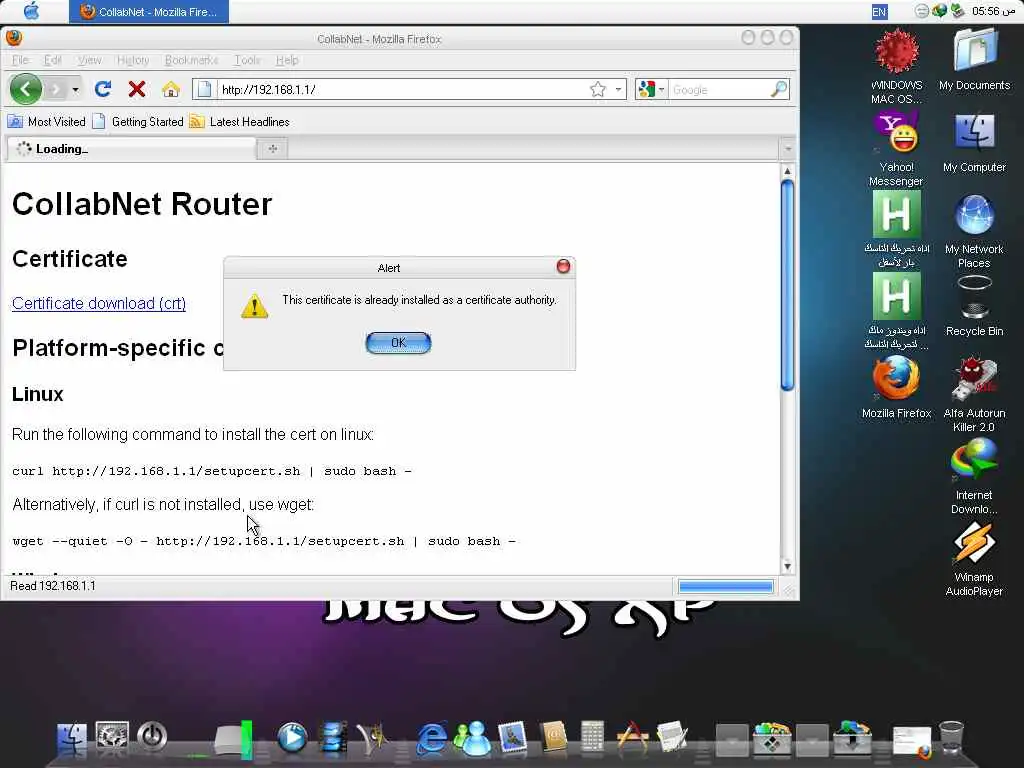
Task: Open the Bookmarks menu
Action: click(x=191, y=60)
